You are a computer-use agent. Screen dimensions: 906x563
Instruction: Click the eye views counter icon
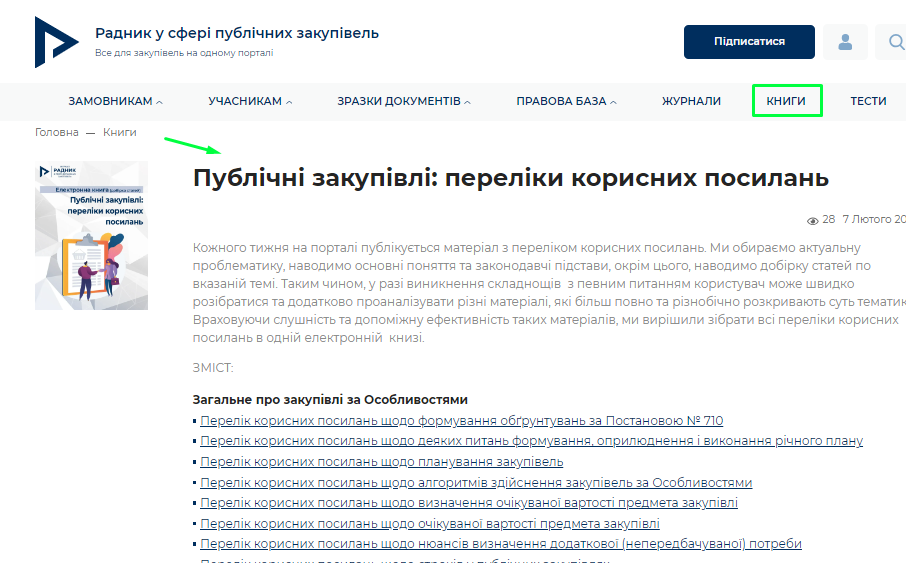pos(813,219)
